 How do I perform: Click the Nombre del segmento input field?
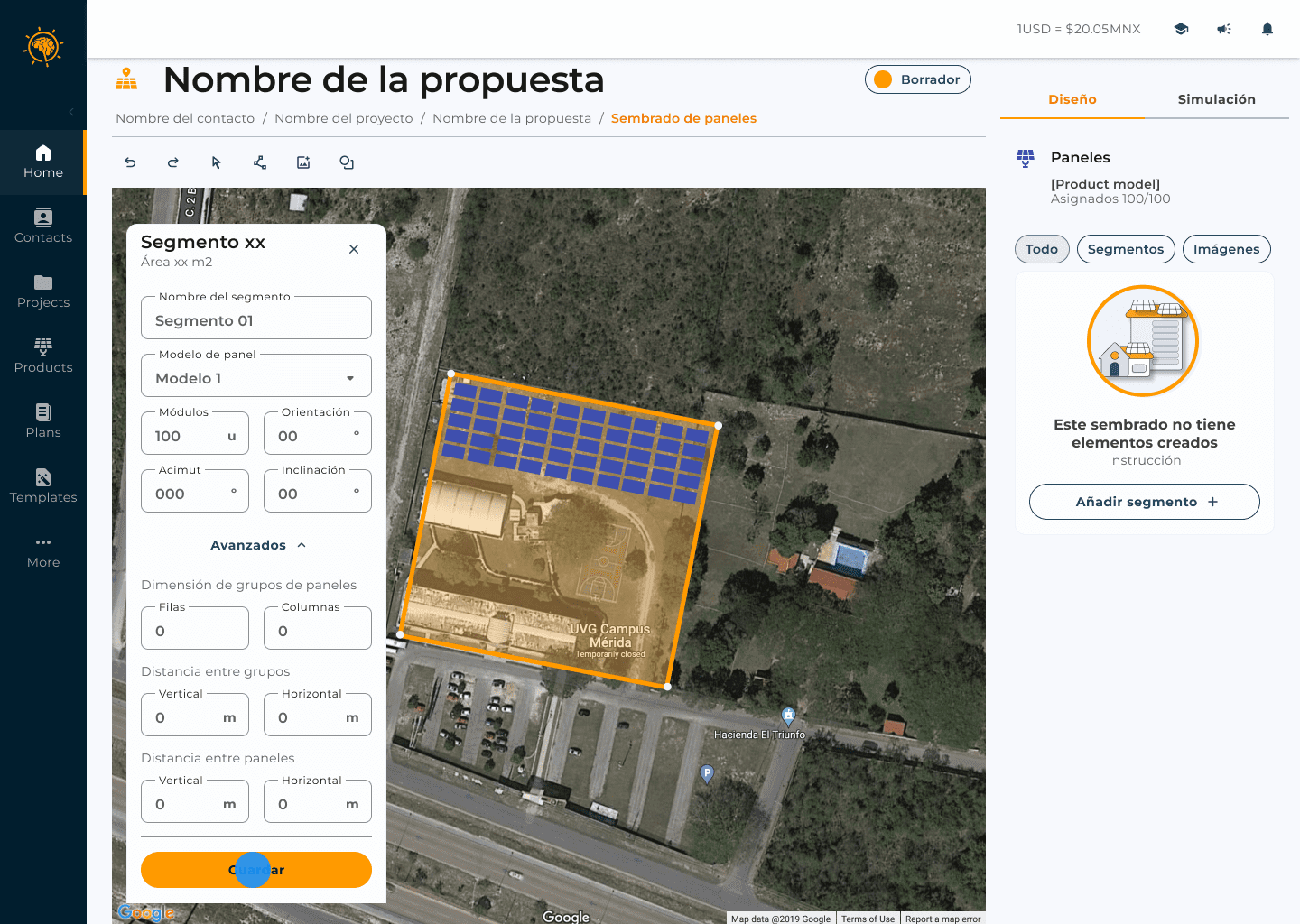[256, 320]
